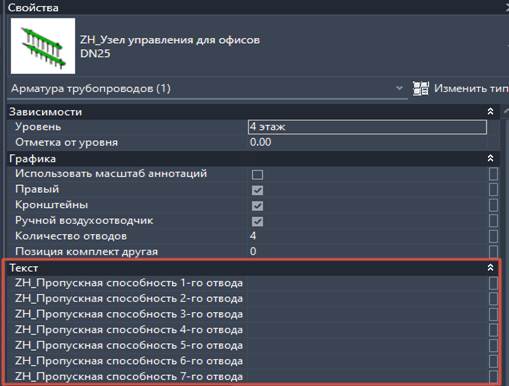Uncheck the Кронштейны checkbox

(257, 206)
